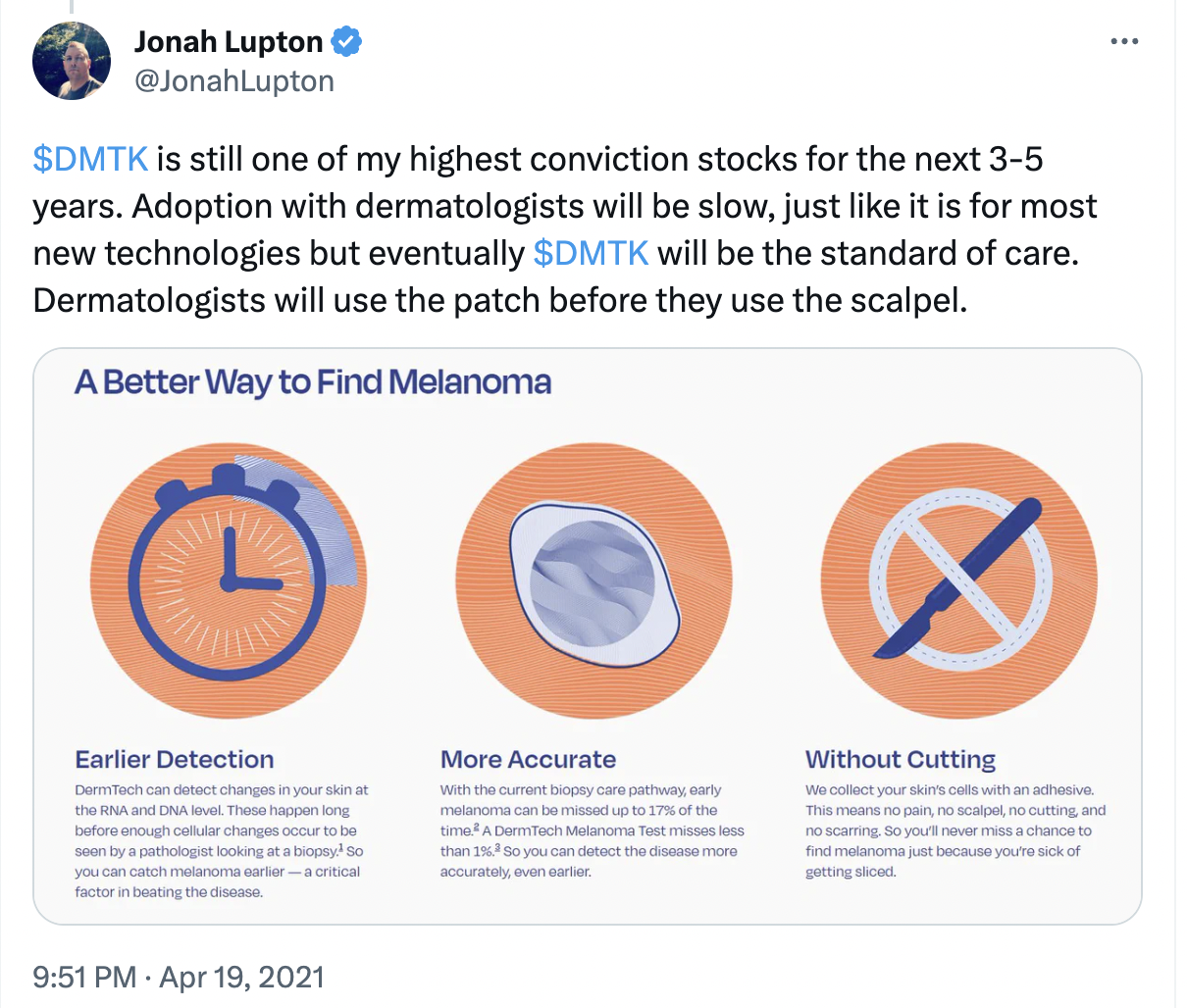Click the paragraph beginning 'DermTech can detect changes'

pyautogui.click(x=222, y=840)
